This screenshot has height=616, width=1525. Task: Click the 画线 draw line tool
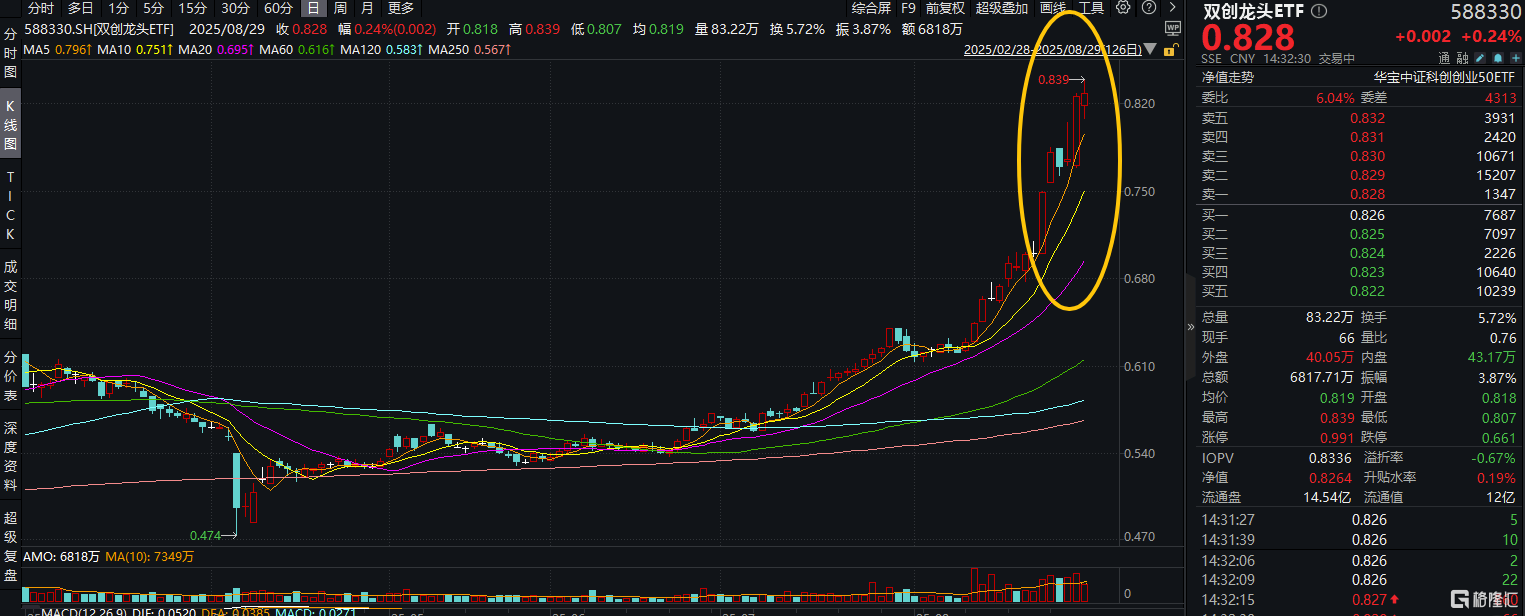(1054, 8)
